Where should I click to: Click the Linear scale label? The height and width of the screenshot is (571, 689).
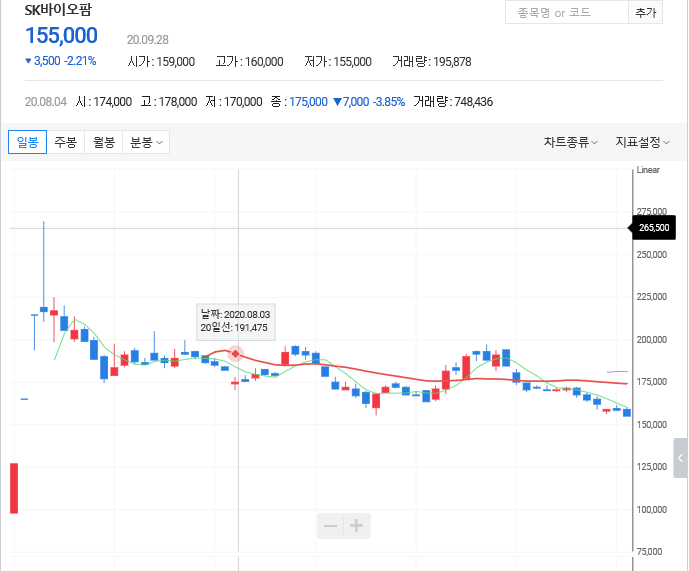(648, 170)
